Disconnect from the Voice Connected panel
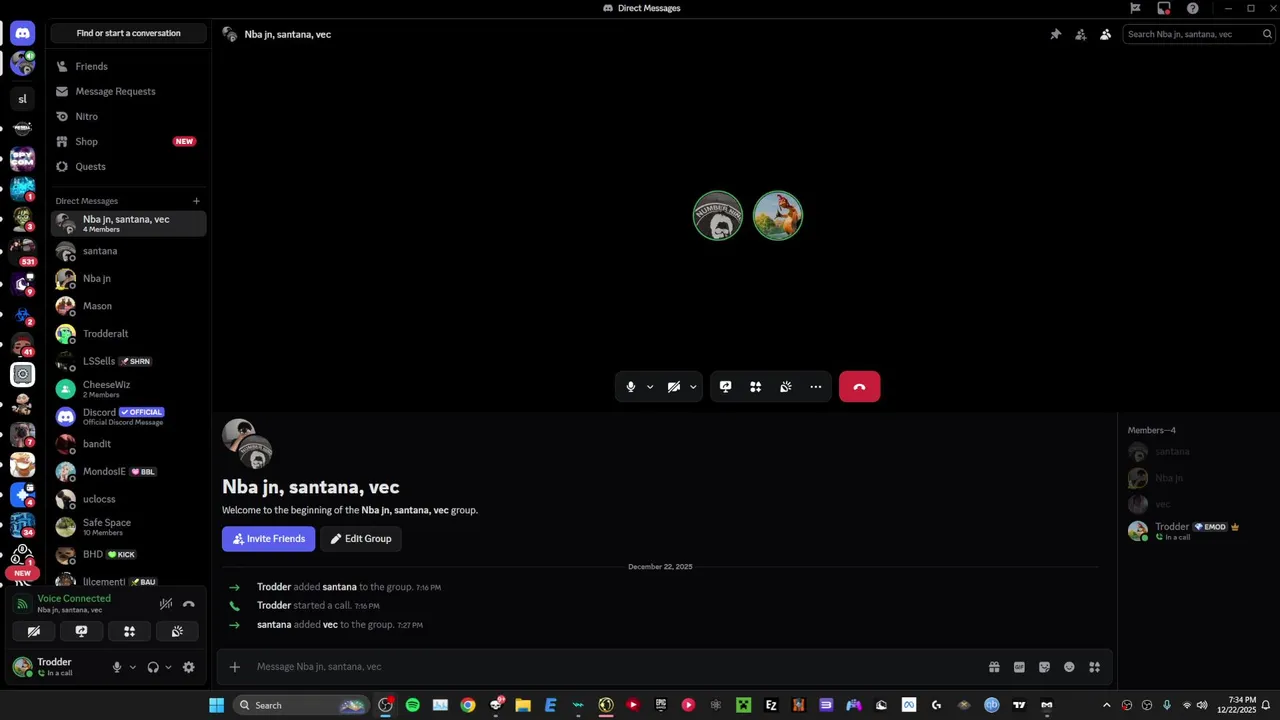Screen dimensions: 1280x720 pos(189,604)
